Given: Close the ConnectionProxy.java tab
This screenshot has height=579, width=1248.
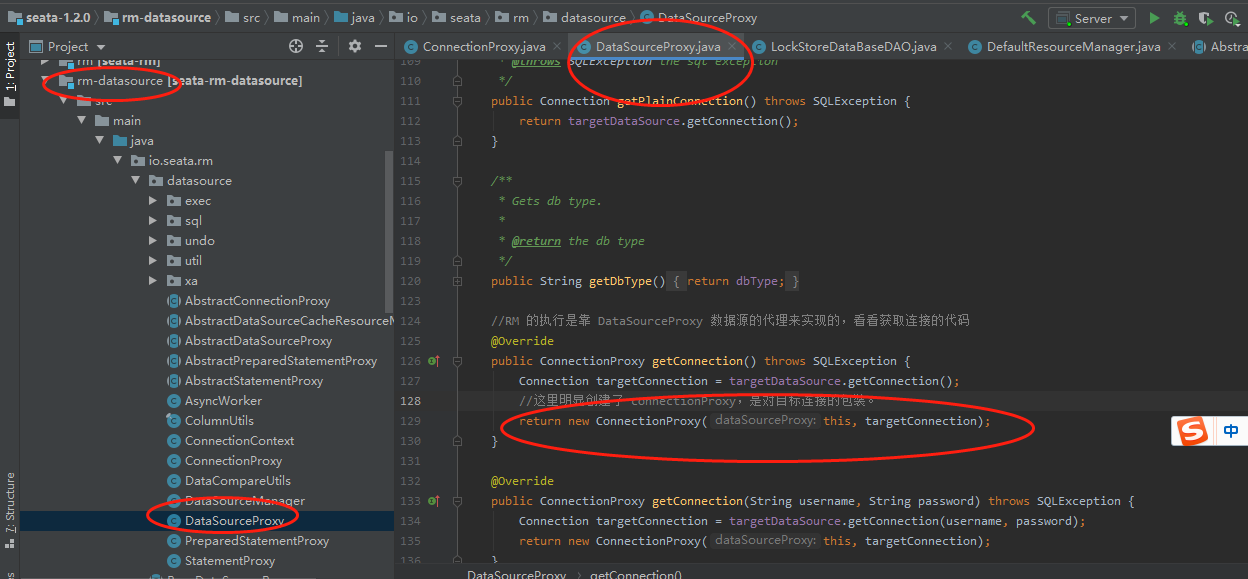Looking at the screenshot, I should pyautogui.click(x=556, y=46).
